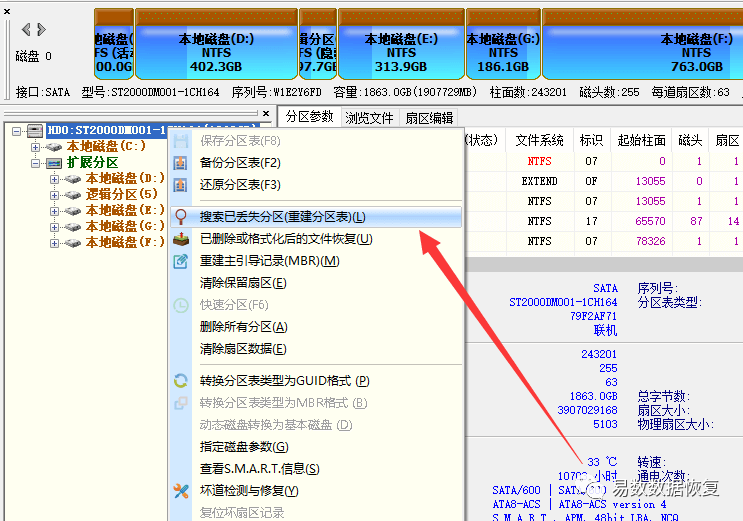
Task: Click the 标识 column header
Action: click(591, 140)
